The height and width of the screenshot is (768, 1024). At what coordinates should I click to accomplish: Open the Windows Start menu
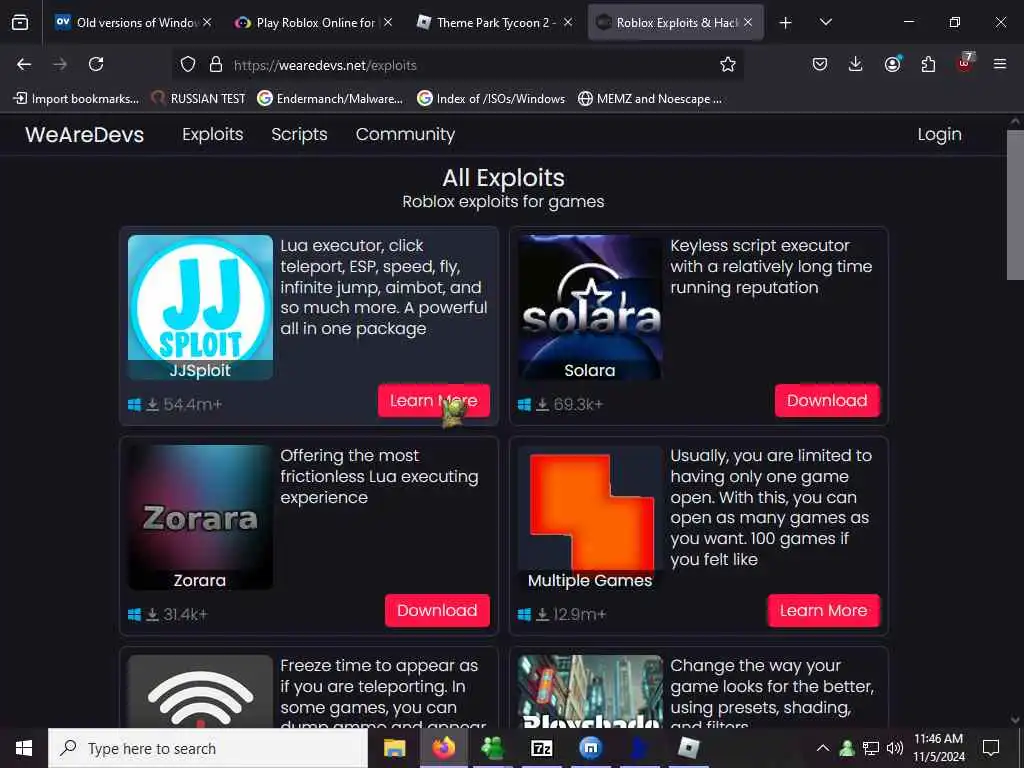[24, 748]
